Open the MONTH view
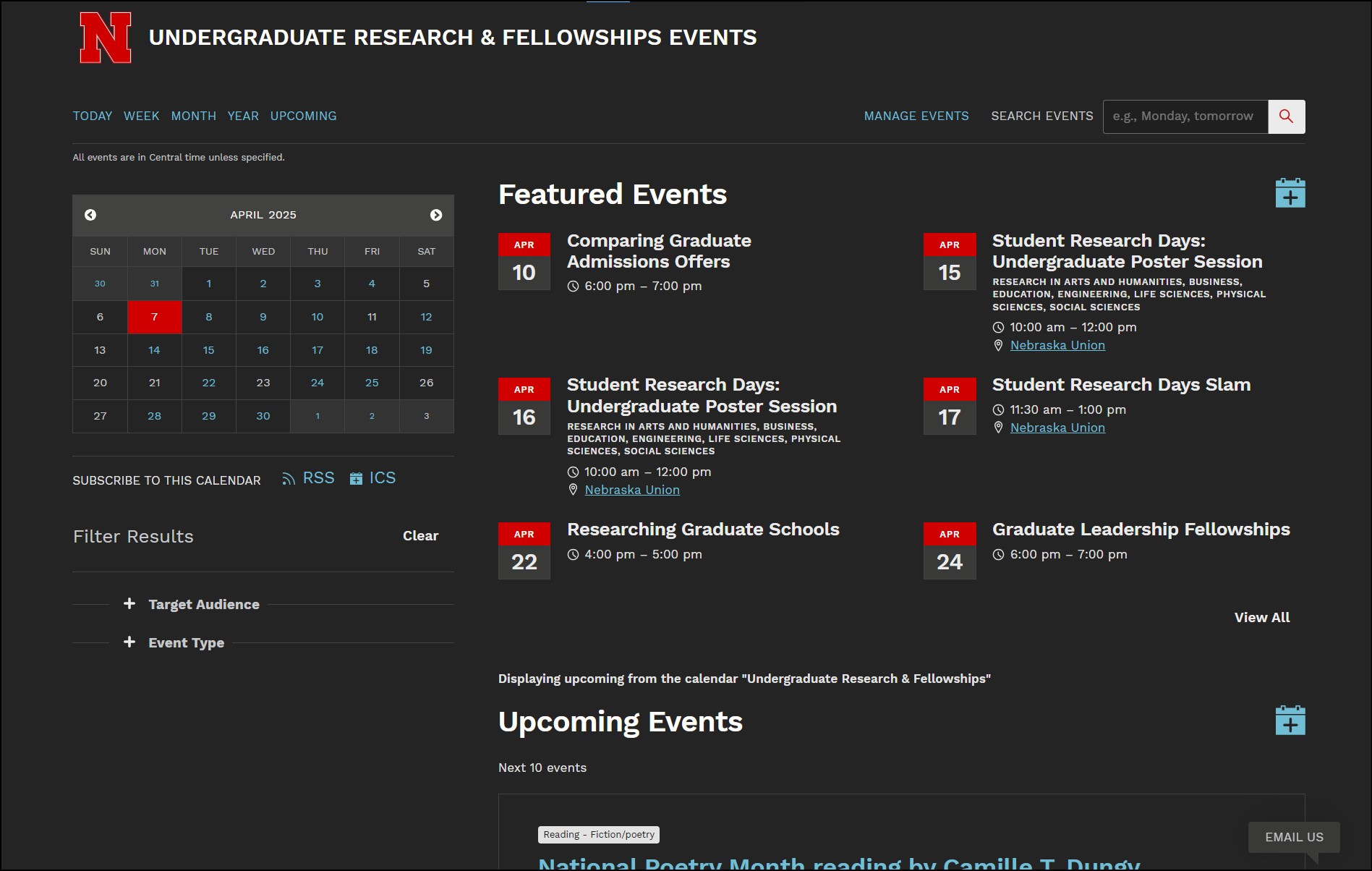1372x871 pixels. pos(193,116)
